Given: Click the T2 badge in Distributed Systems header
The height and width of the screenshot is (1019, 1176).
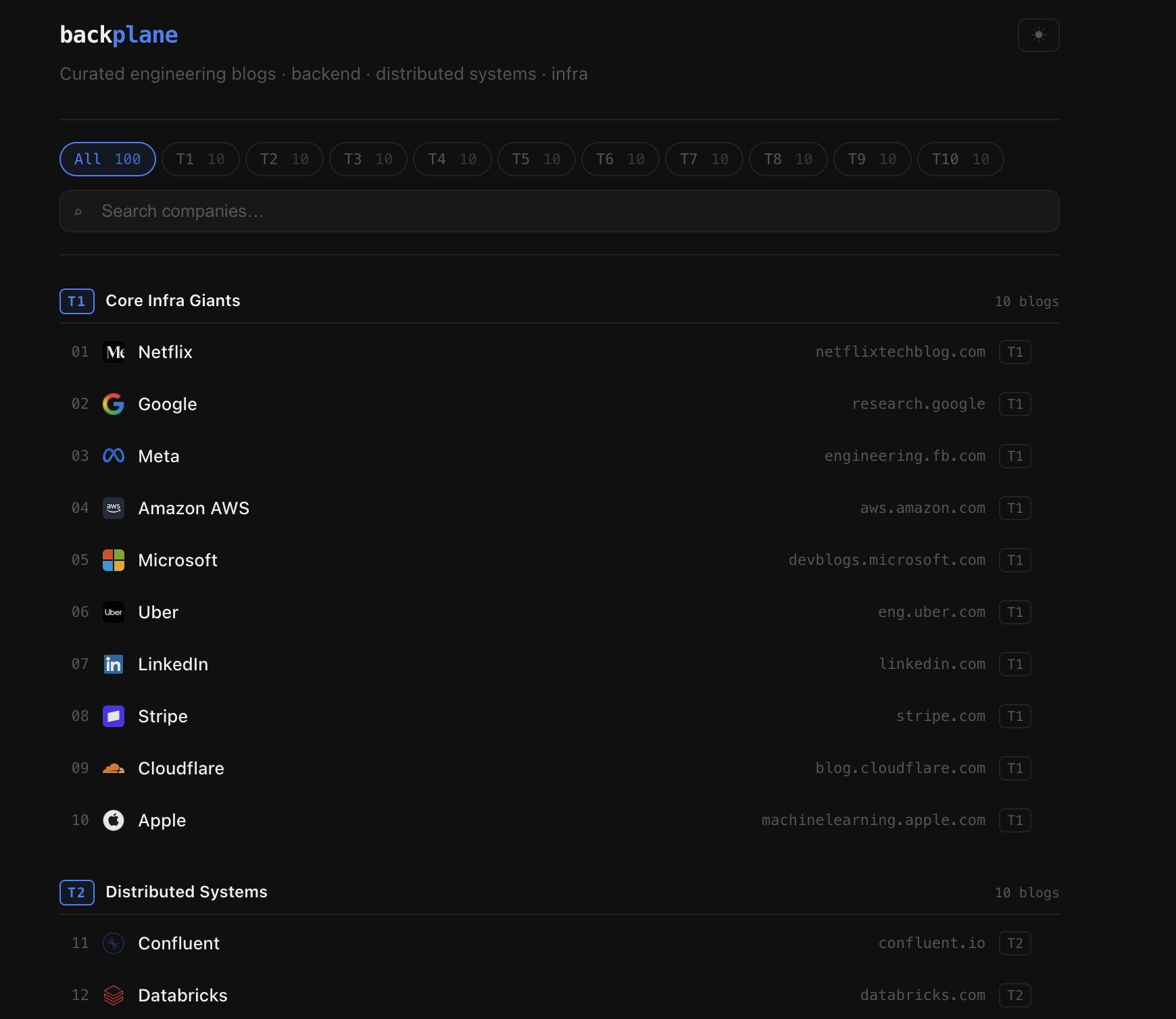Looking at the screenshot, I should click(77, 893).
